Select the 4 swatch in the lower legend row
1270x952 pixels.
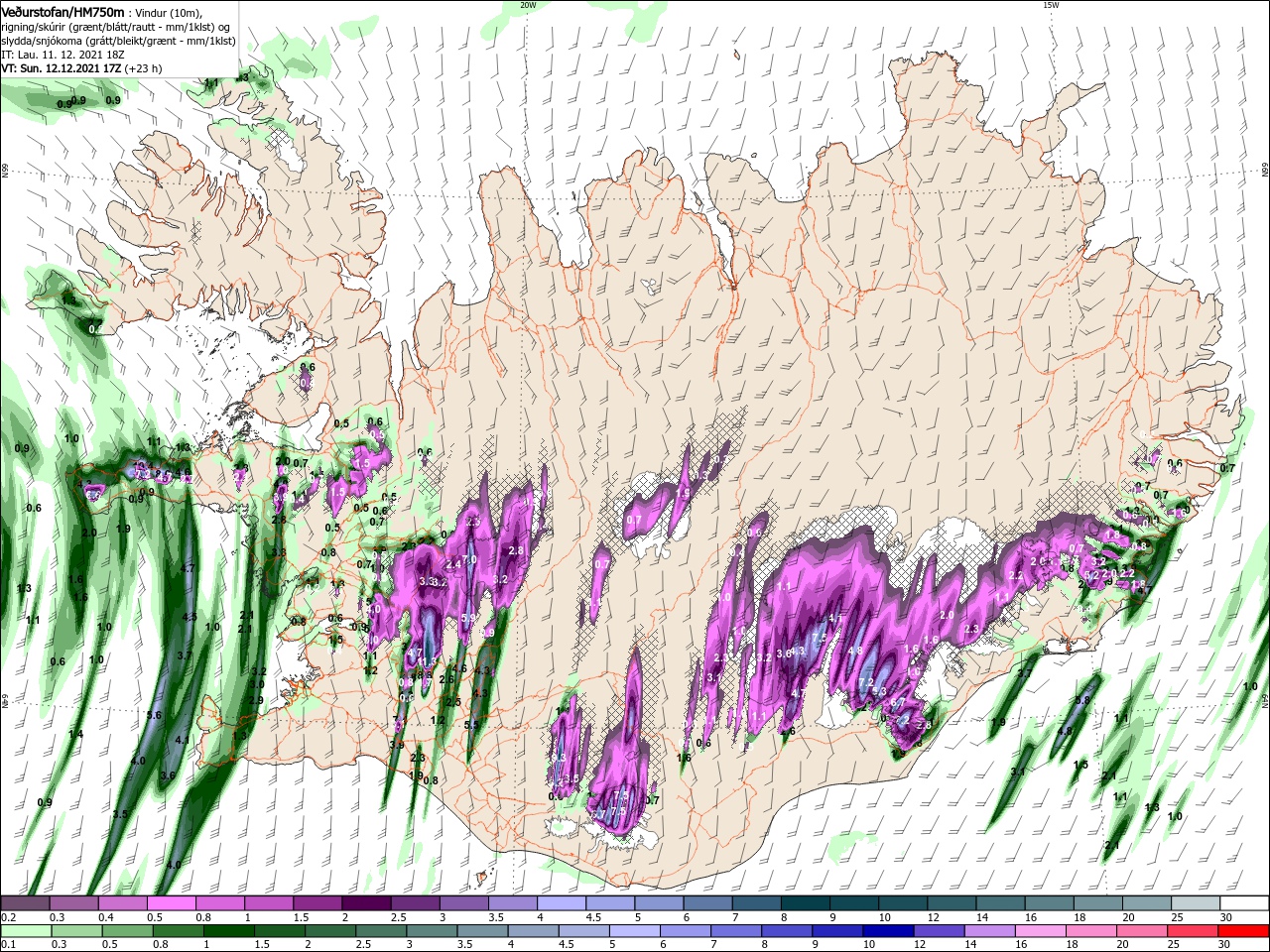coord(532,931)
